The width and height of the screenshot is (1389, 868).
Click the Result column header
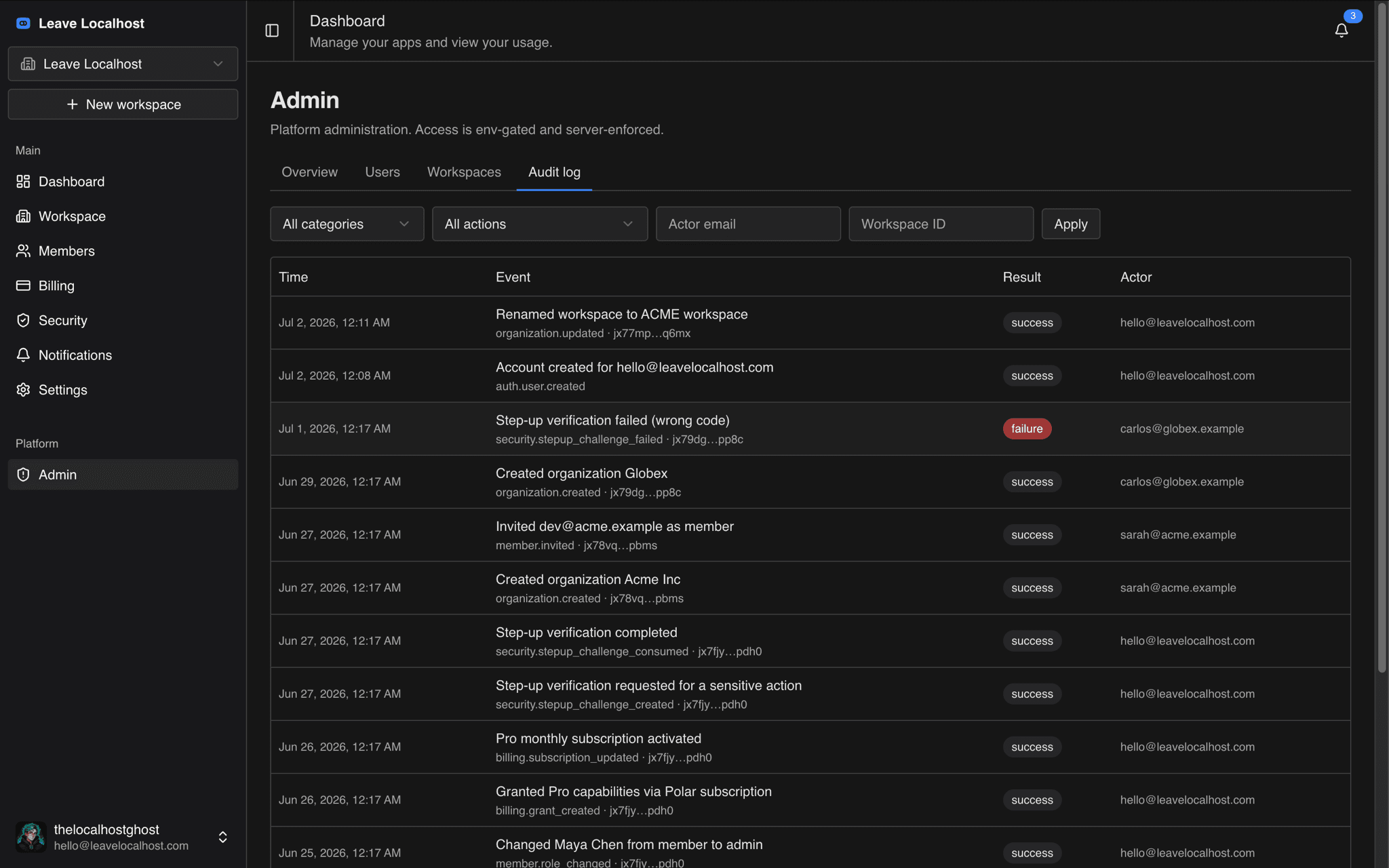1021,277
